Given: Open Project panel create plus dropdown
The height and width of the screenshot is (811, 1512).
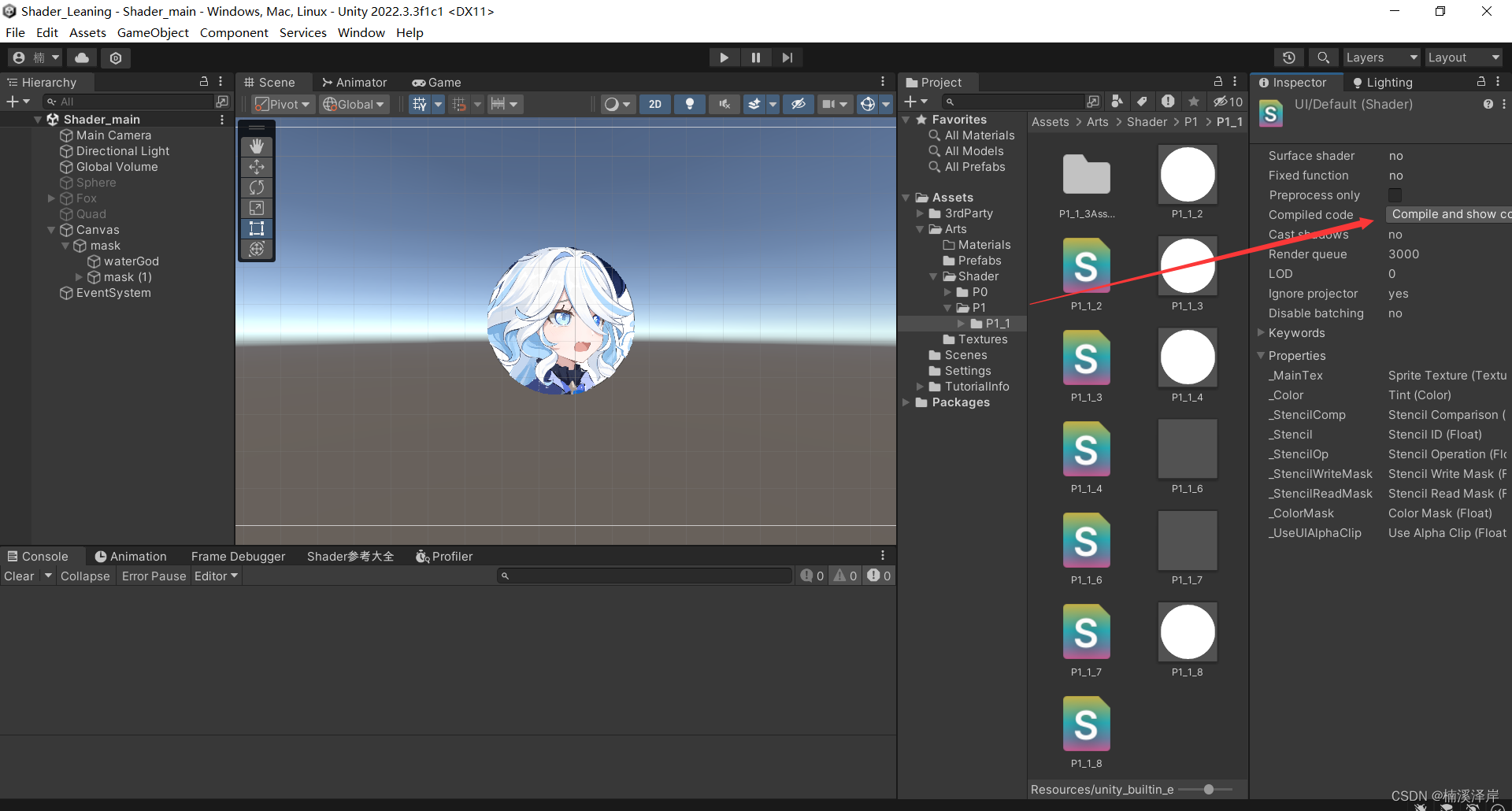Looking at the screenshot, I should (916, 102).
